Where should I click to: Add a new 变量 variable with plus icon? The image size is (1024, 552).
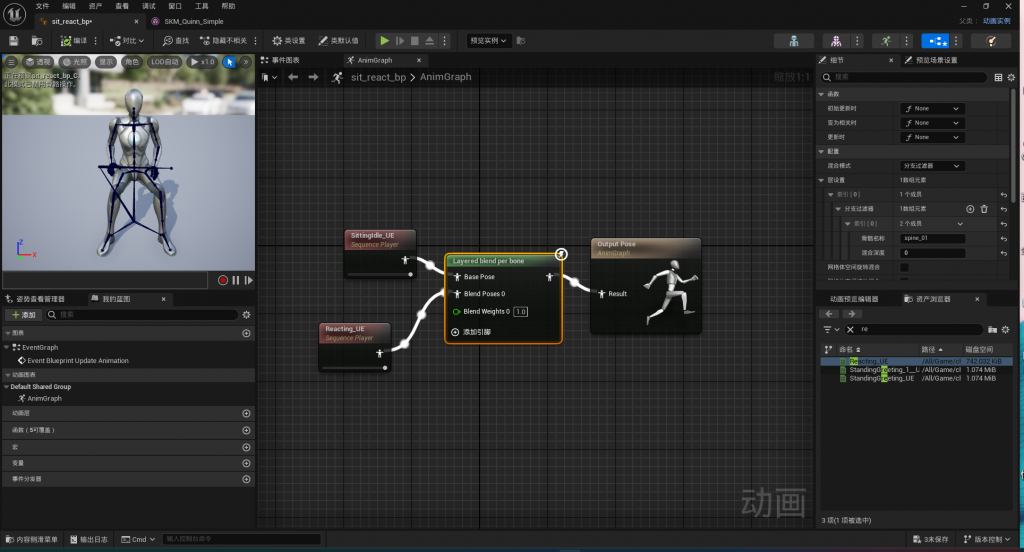pos(246,463)
